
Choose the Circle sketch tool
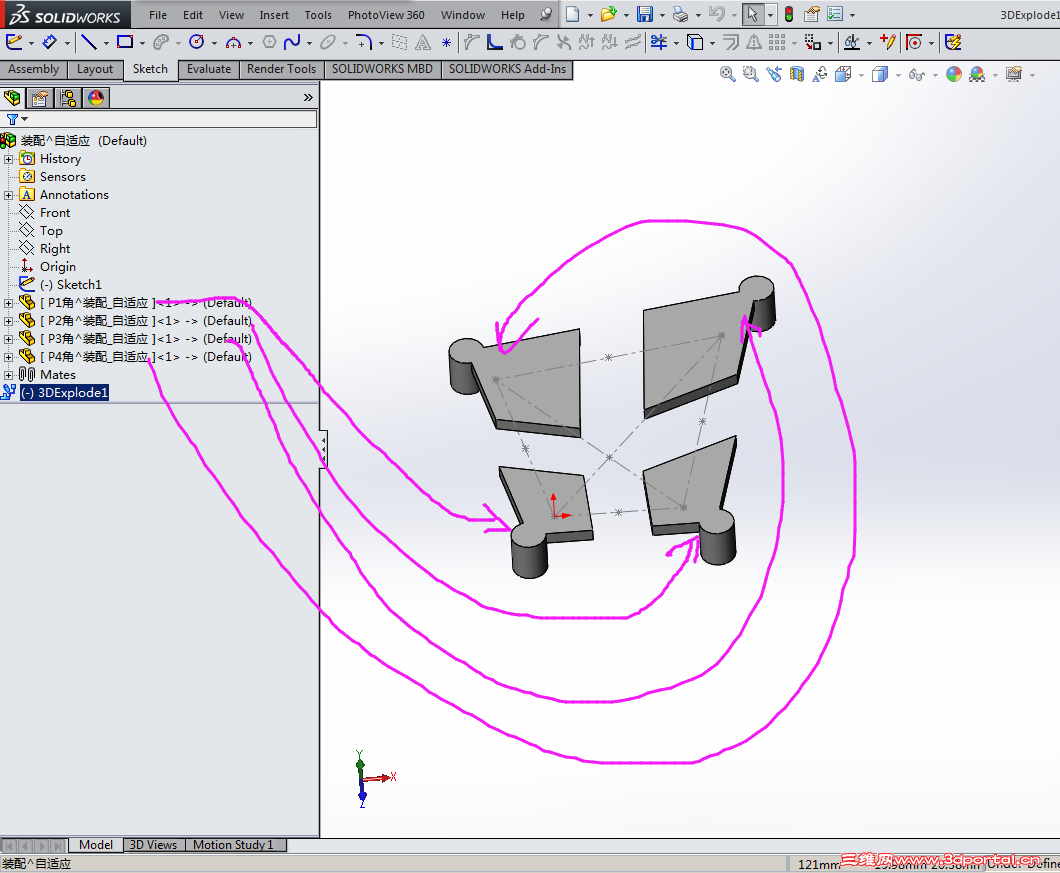pyautogui.click(x=197, y=43)
